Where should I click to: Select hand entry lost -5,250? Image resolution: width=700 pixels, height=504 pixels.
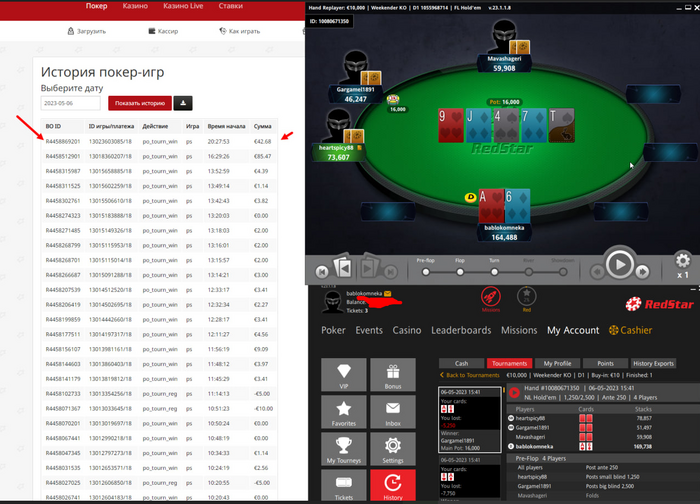coord(470,420)
